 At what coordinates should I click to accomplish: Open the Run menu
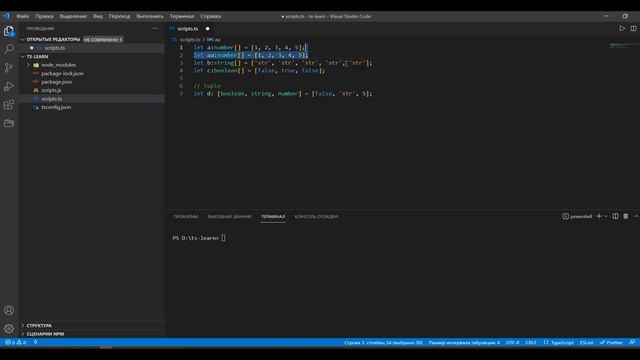(x=149, y=16)
